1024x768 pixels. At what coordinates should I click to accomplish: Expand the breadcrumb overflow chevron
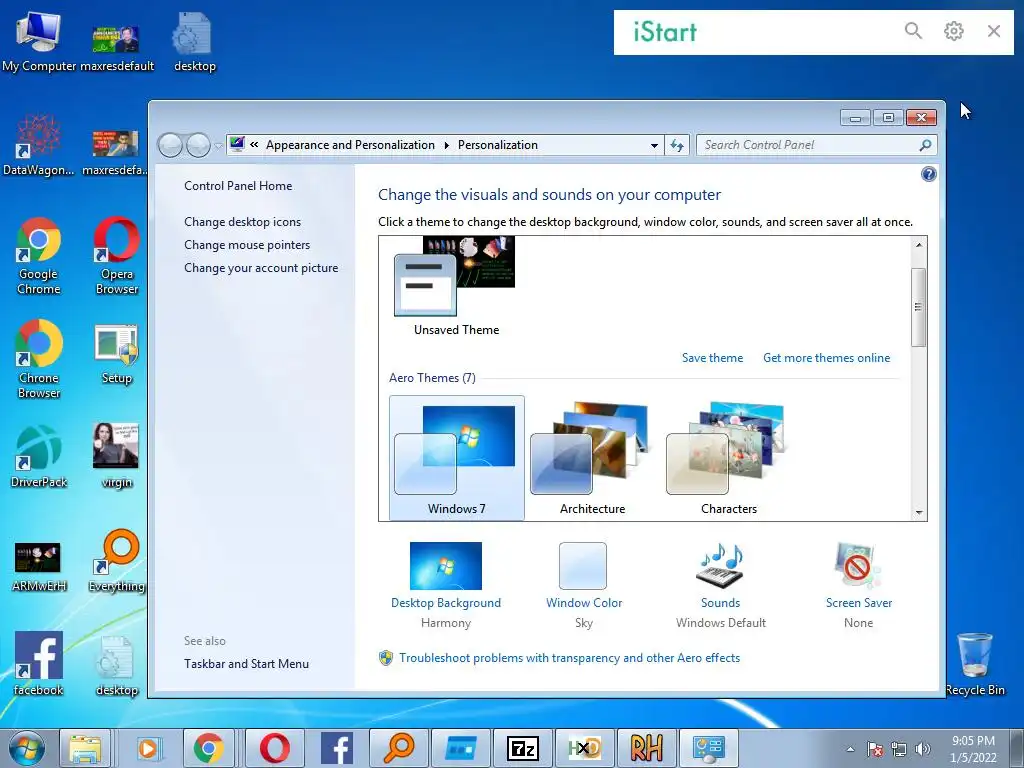click(x=254, y=145)
